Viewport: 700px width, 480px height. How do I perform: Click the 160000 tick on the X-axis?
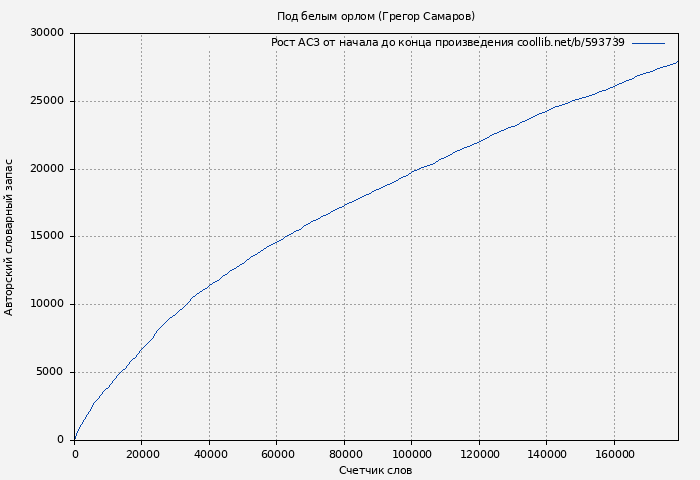click(614, 453)
